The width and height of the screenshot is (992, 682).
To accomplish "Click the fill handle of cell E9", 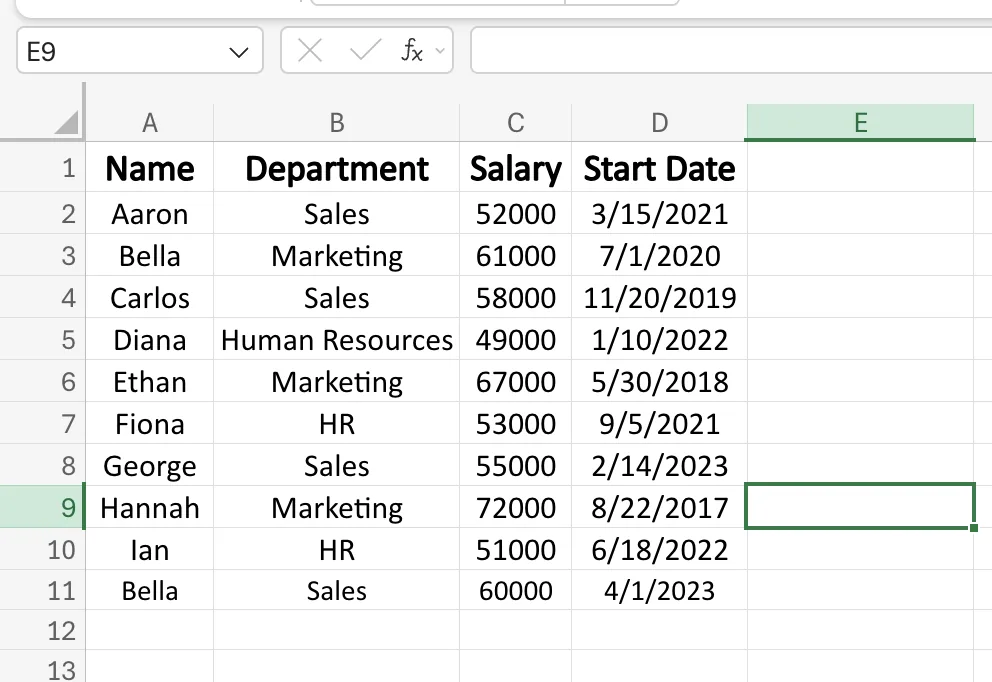I will click(x=974, y=528).
